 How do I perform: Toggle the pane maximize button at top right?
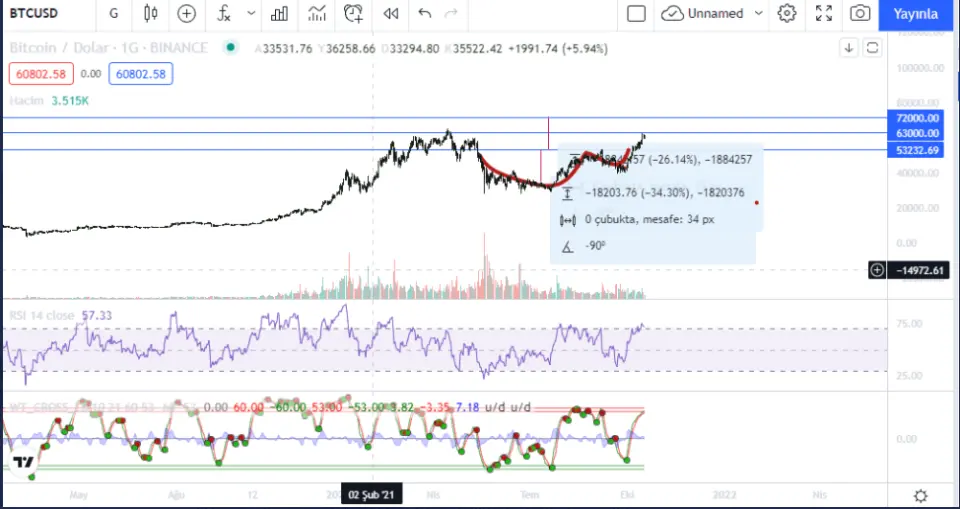click(x=872, y=47)
